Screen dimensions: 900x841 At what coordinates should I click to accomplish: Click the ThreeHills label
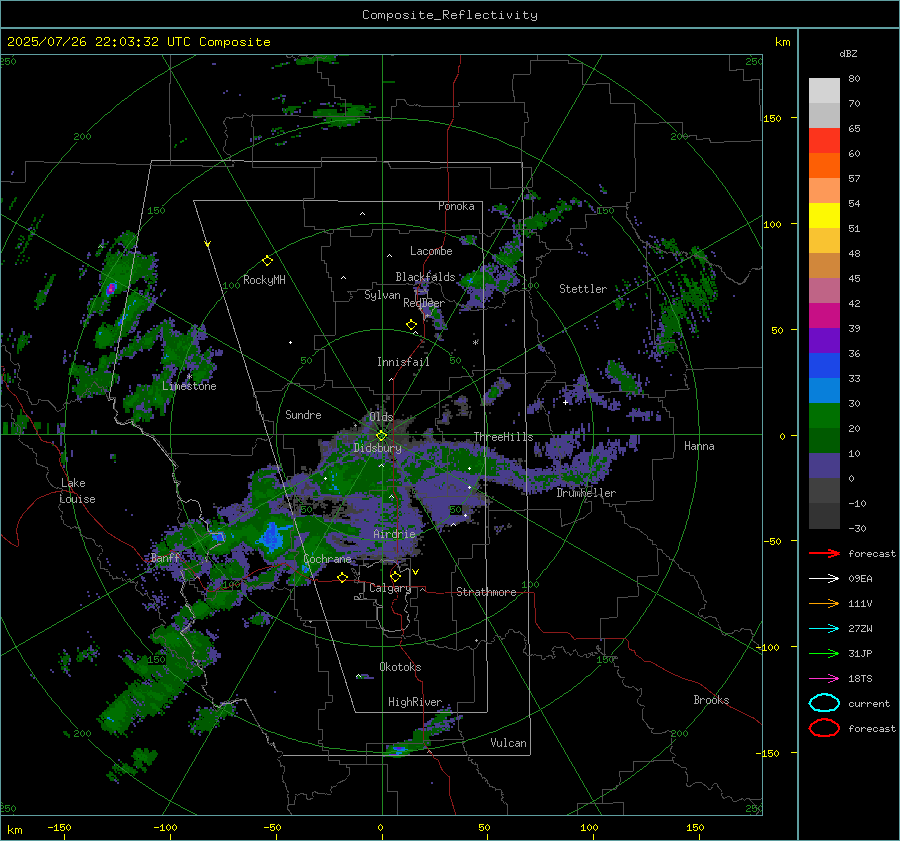point(503,437)
